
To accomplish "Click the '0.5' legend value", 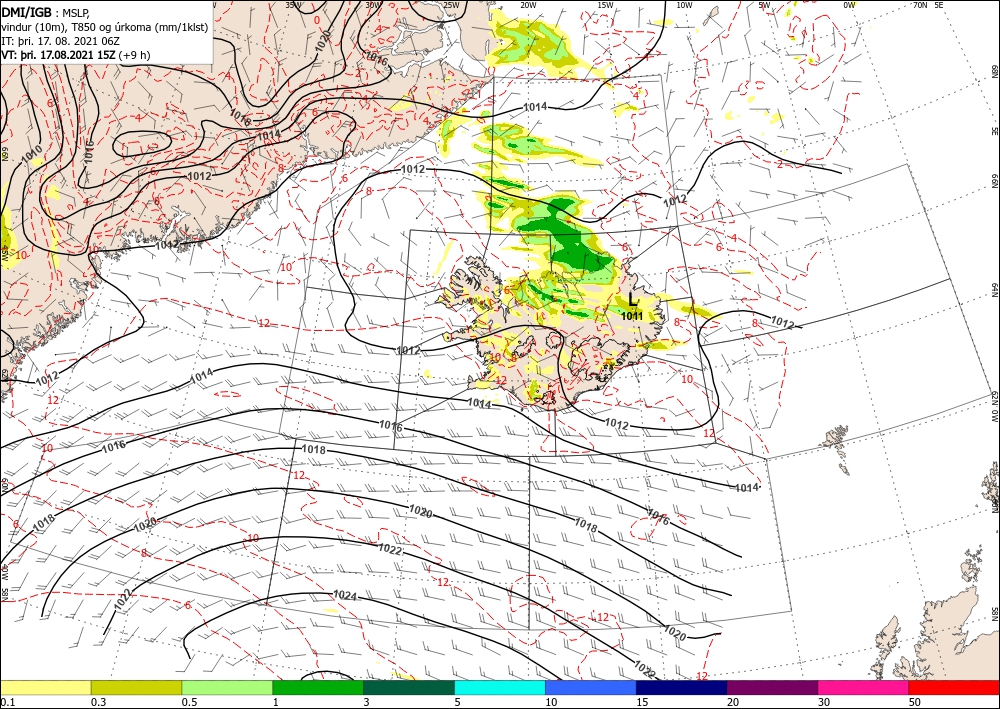I will click(189, 702).
